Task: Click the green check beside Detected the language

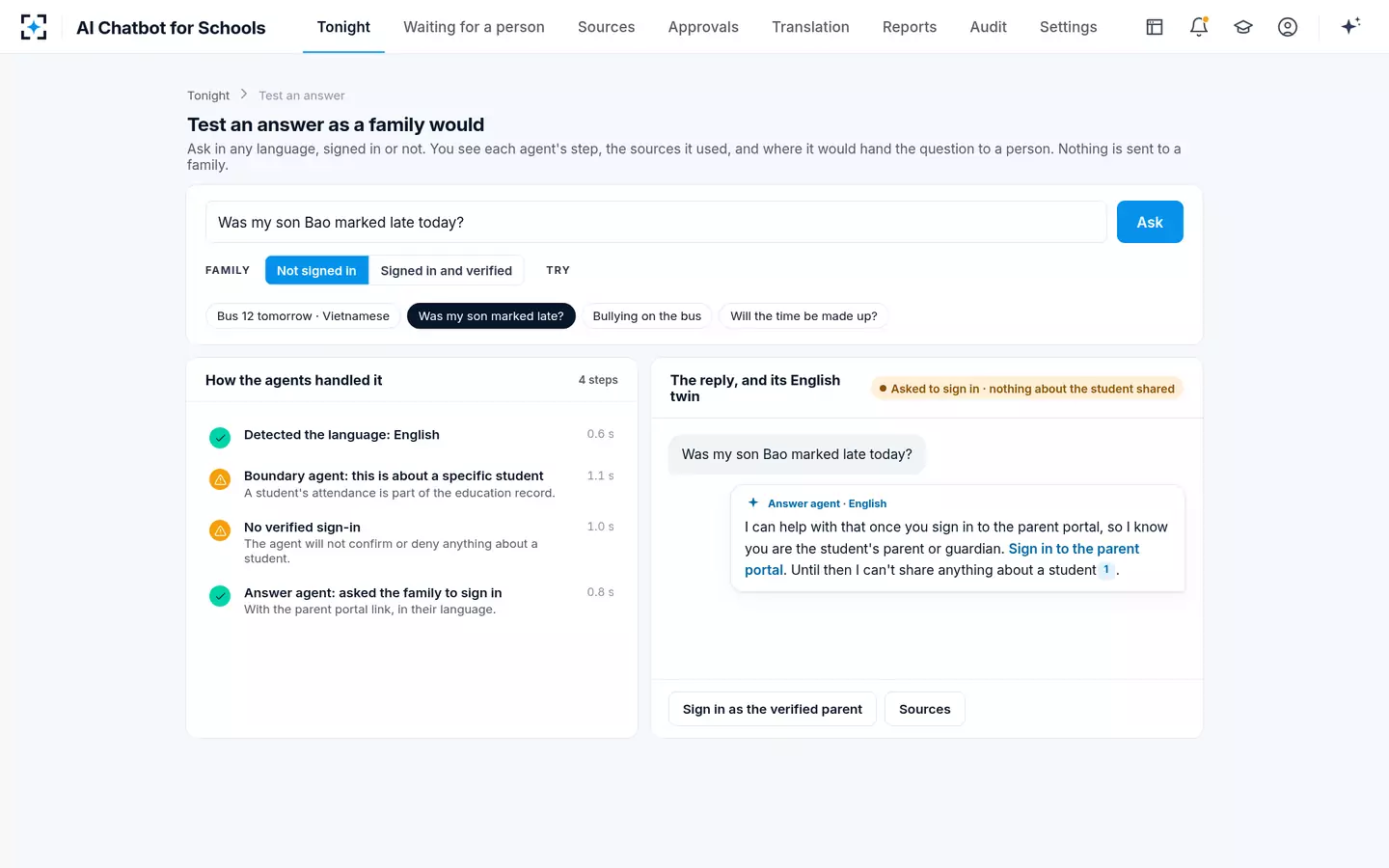Action: [x=220, y=438]
